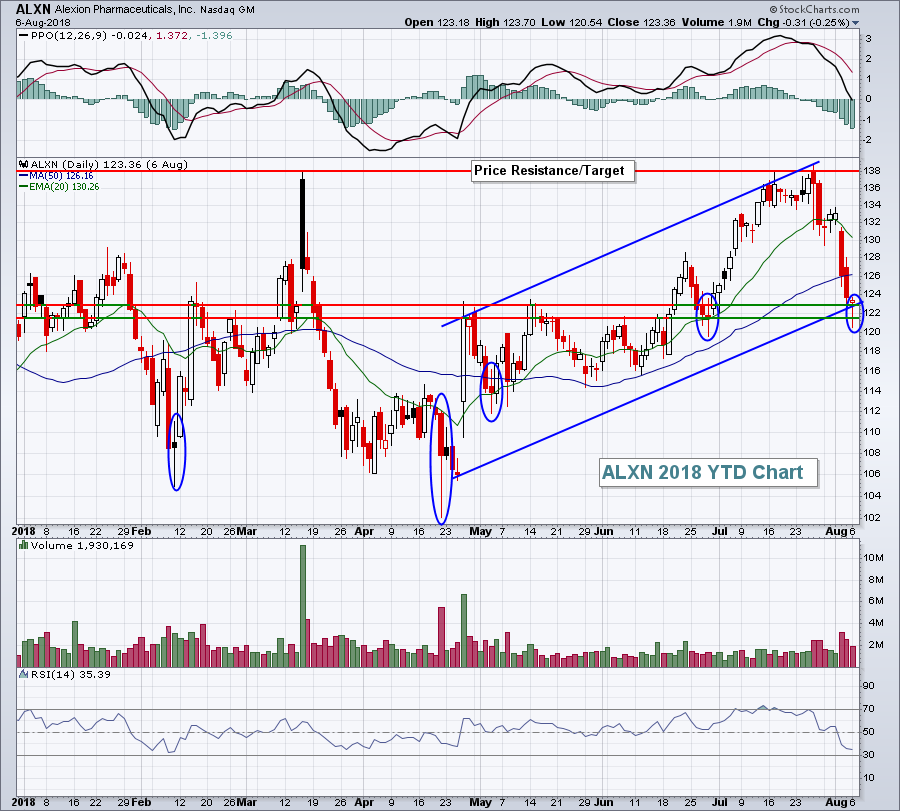The width and height of the screenshot is (900, 811).
Task: Click the MA(50) 126.16 legend label
Action: [61, 176]
